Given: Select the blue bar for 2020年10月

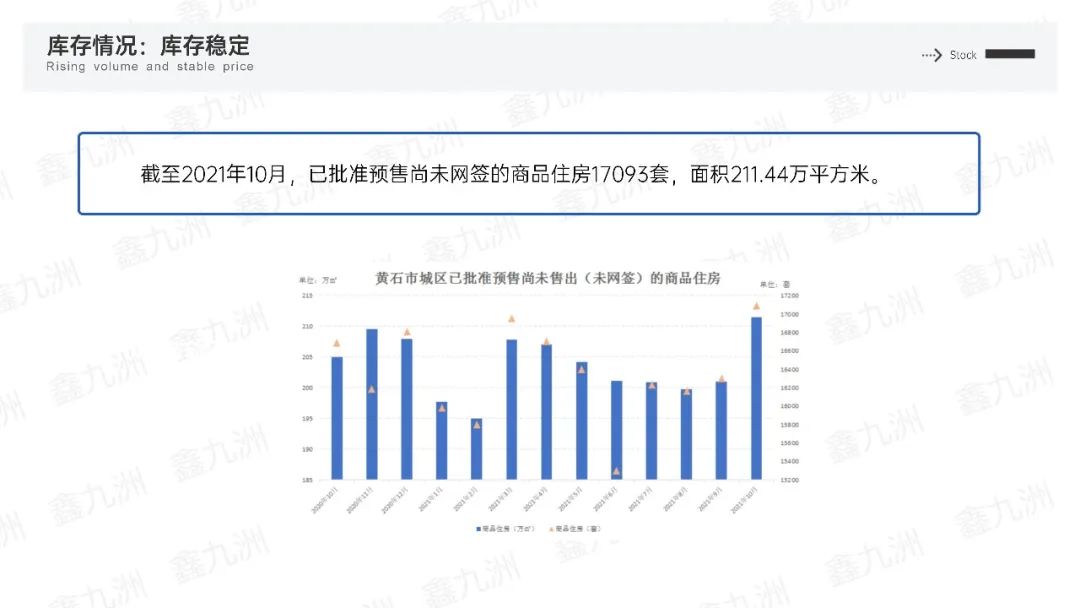Looking at the screenshot, I should [337, 418].
